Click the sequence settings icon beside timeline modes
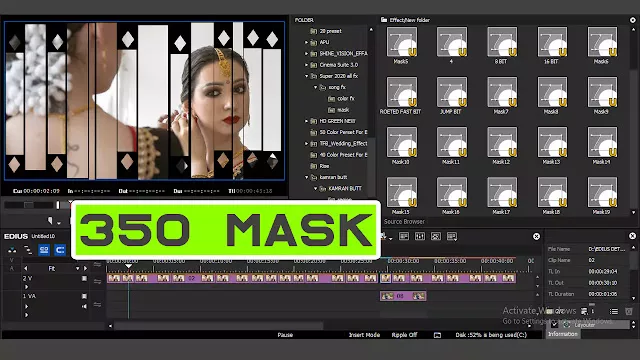This screenshot has height=360, width=640. tap(12, 250)
